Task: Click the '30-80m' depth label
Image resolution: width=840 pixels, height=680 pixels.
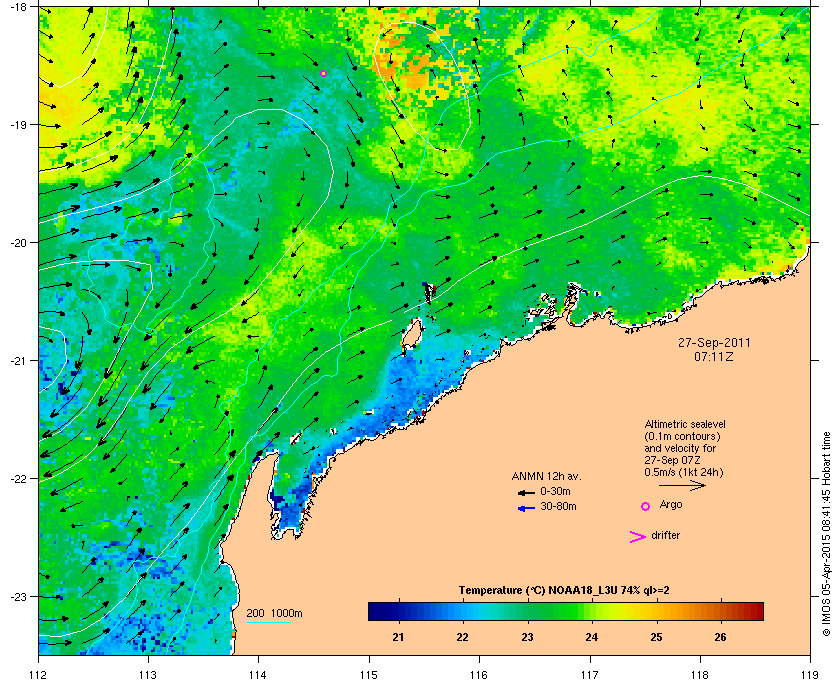Action: pos(558,506)
